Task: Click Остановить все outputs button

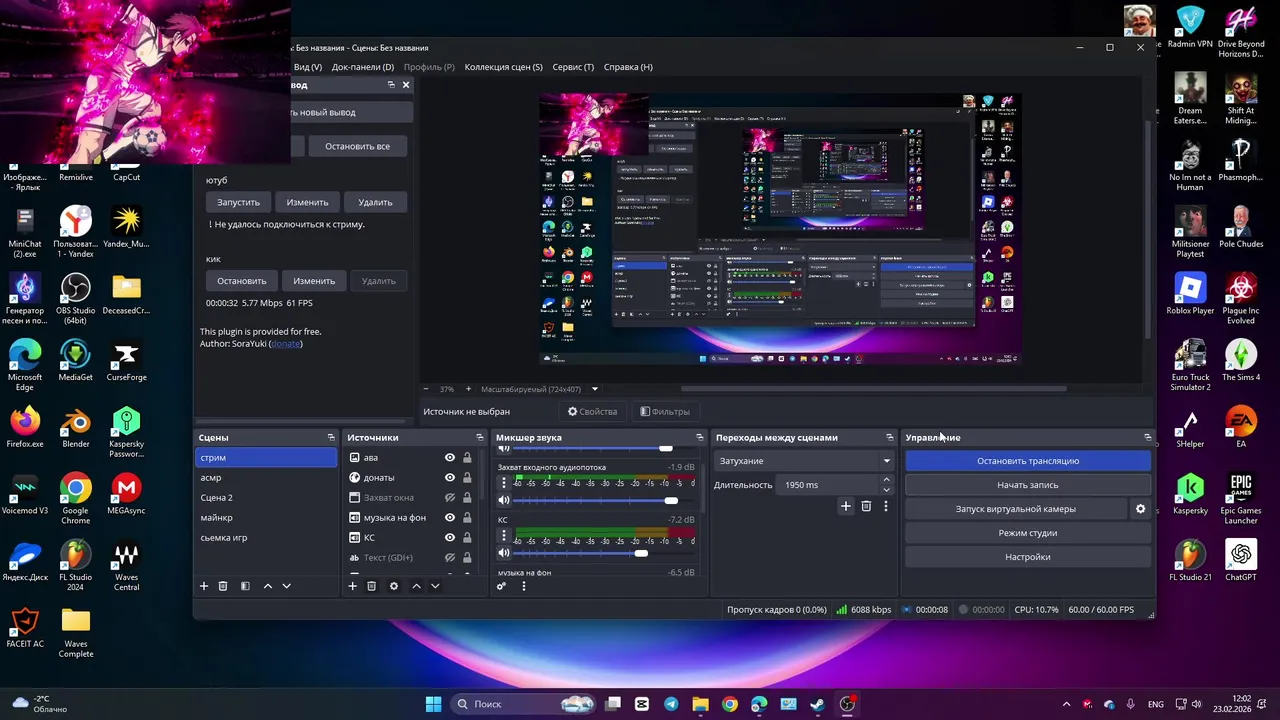Action: (357, 146)
